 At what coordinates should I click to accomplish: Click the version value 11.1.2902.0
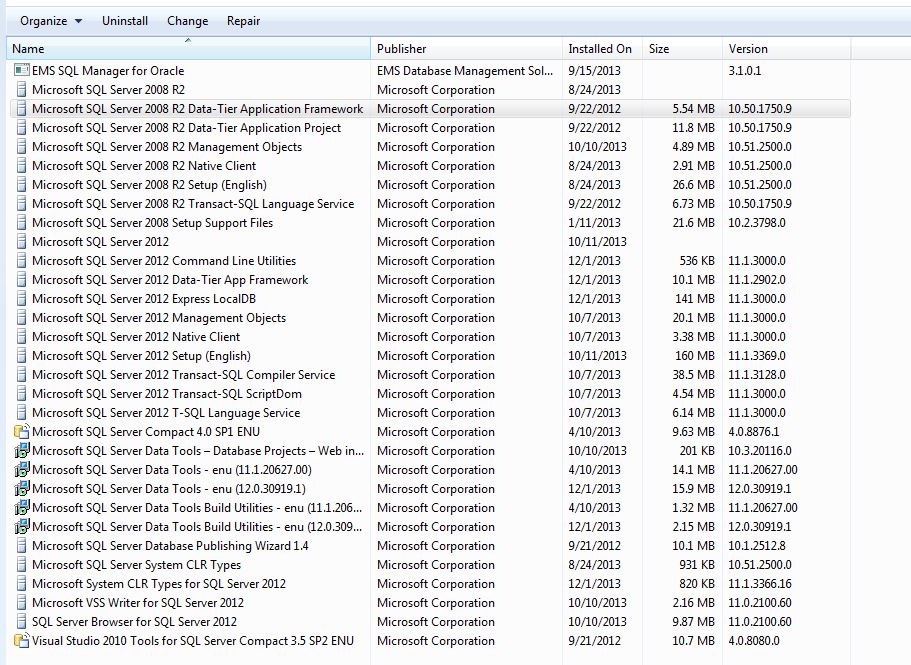click(x=757, y=280)
